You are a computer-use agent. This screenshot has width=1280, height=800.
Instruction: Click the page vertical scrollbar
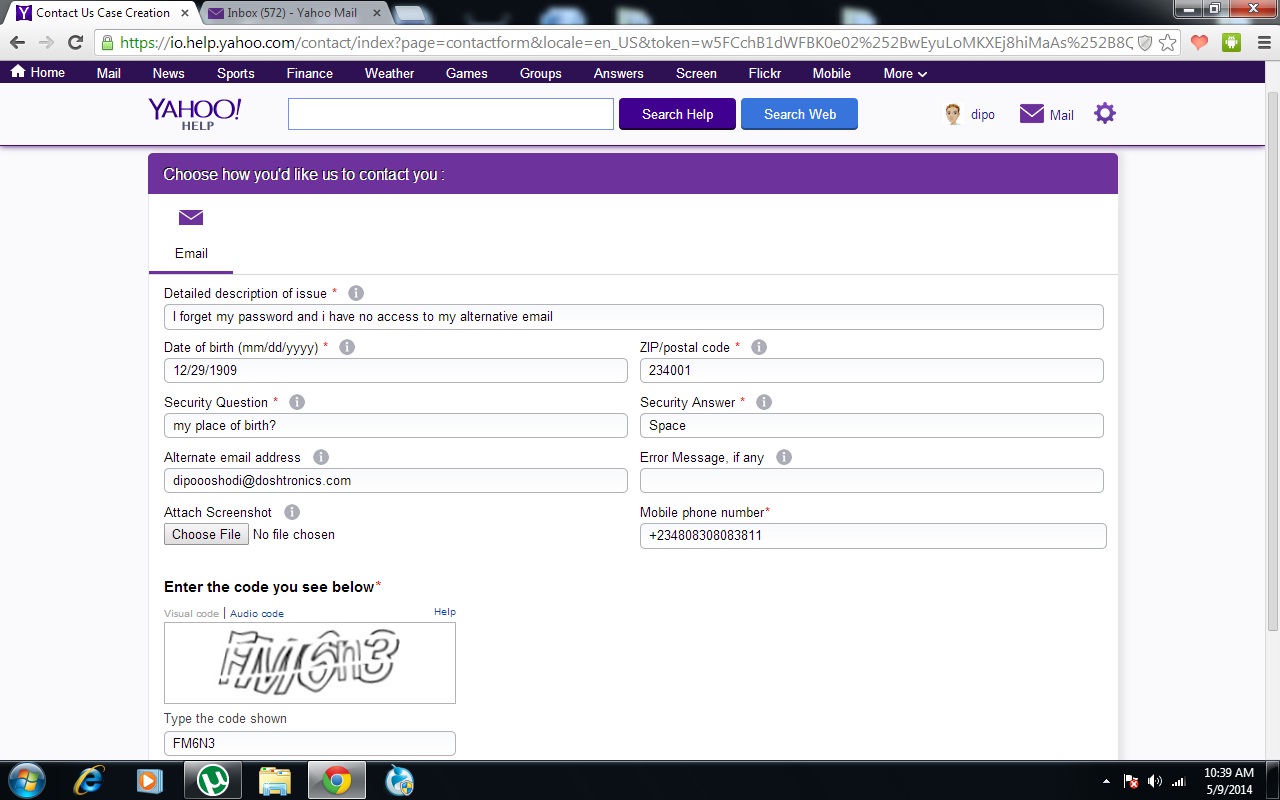pyautogui.click(x=1272, y=360)
